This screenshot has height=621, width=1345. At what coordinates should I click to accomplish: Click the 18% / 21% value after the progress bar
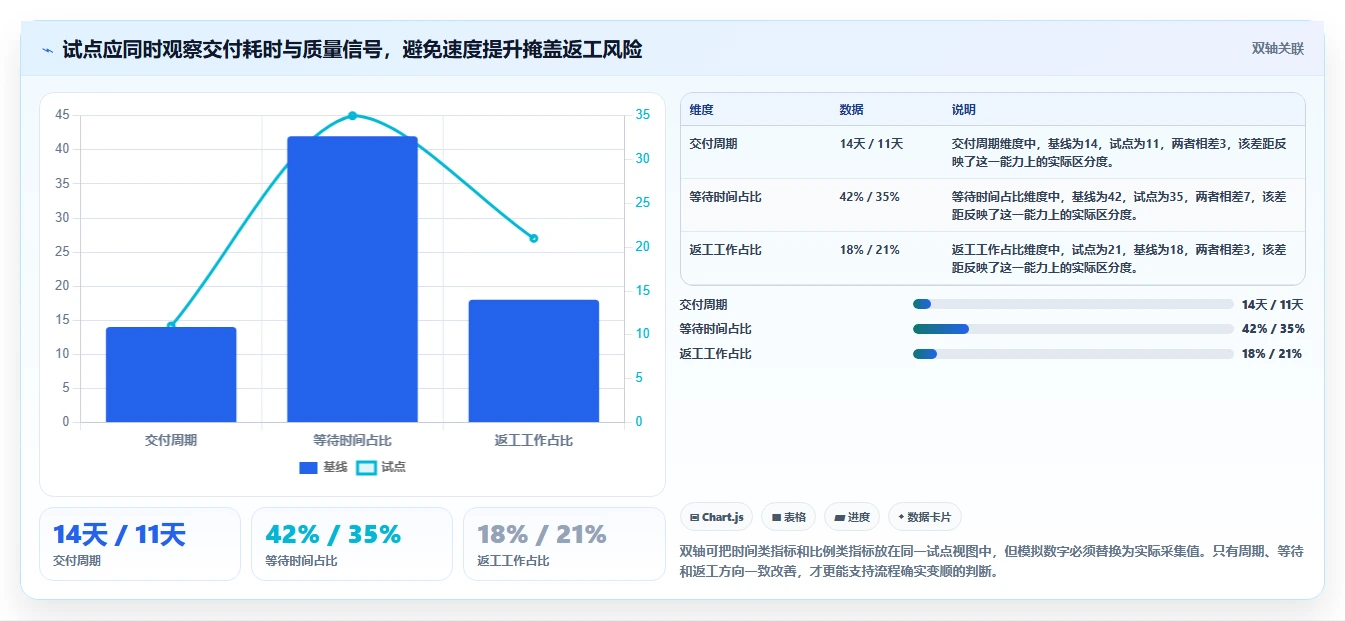point(1272,354)
